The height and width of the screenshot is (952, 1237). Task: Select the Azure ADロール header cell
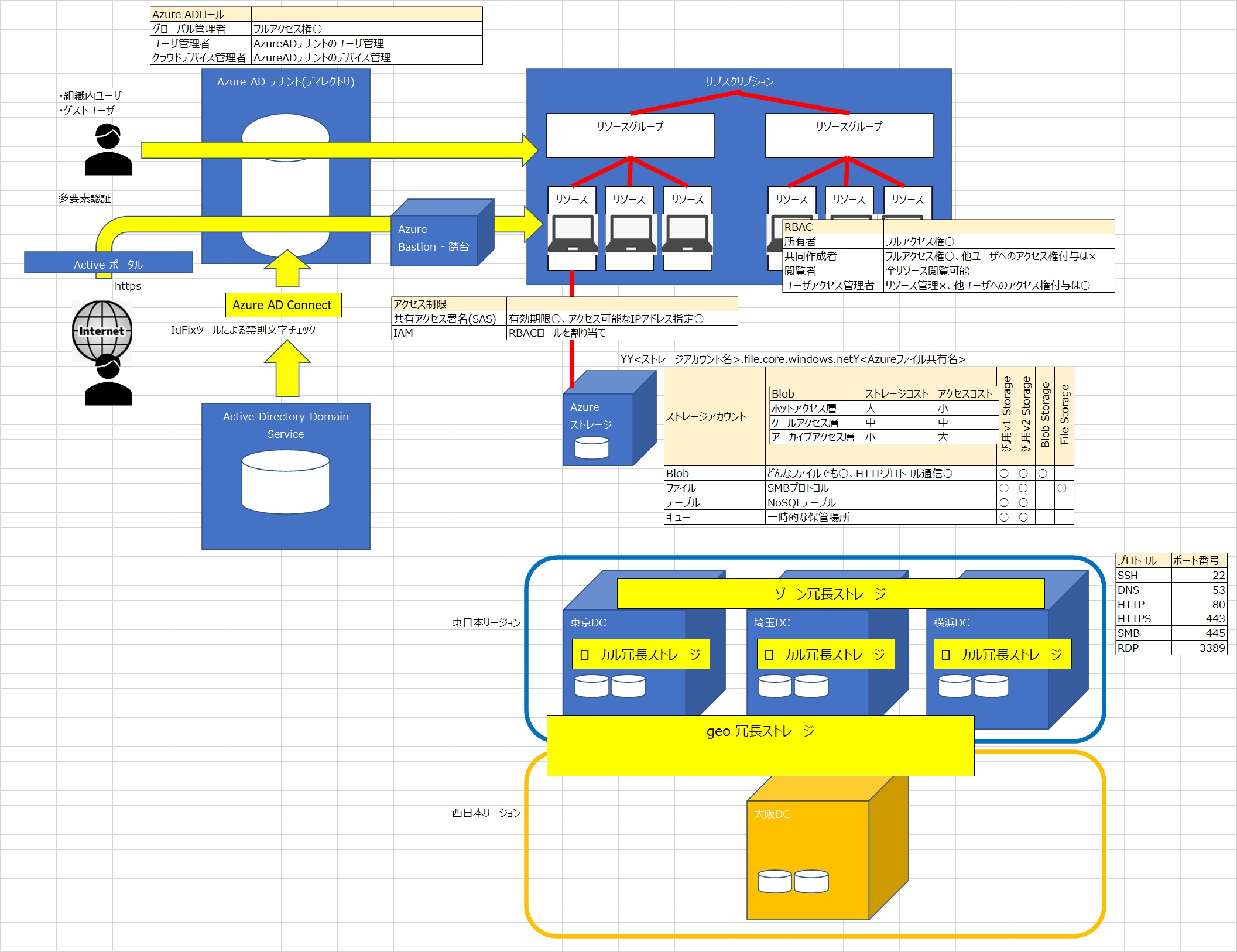pyautogui.click(x=201, y=14)
